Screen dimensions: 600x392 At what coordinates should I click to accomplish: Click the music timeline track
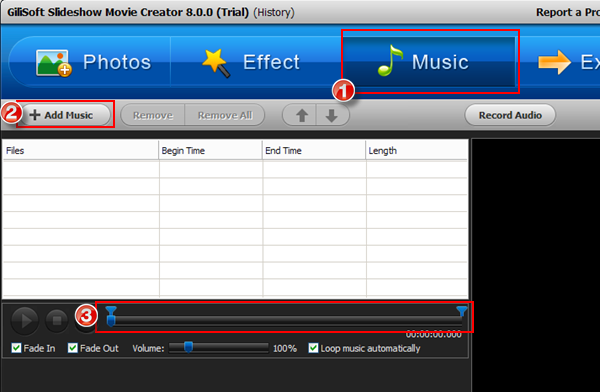(286, 321)
